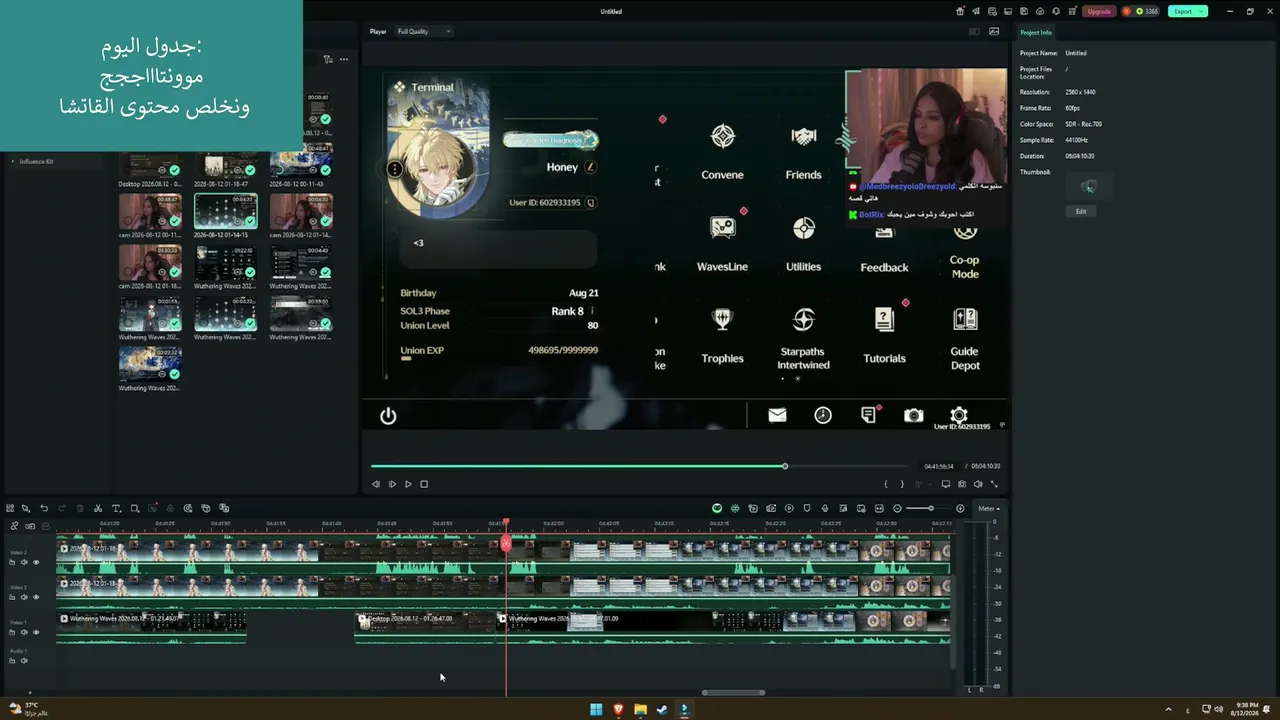The image size is (1280, 720).
Task: Click the playhead marker on timeline ruler
Action: [506, 522]
